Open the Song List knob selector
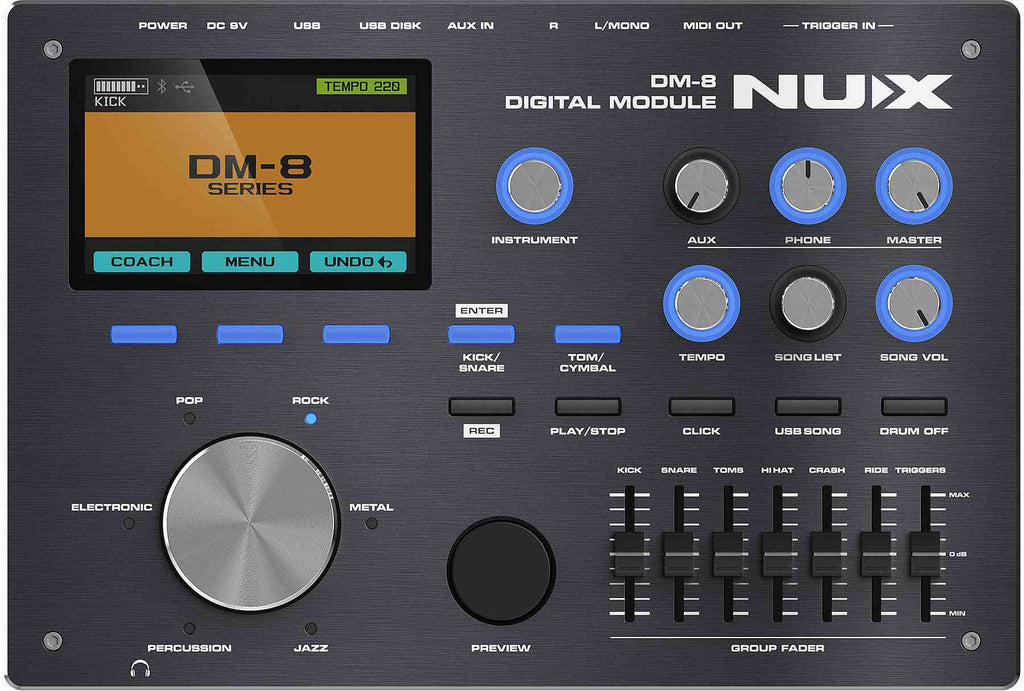The width and height of the screenshot is (1024, 691). [807, 303]
